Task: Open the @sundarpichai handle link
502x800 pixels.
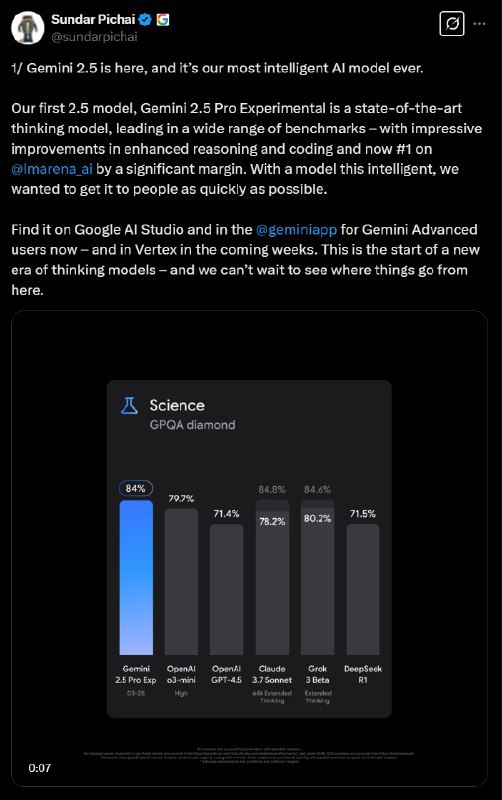Action: (94, 37)
